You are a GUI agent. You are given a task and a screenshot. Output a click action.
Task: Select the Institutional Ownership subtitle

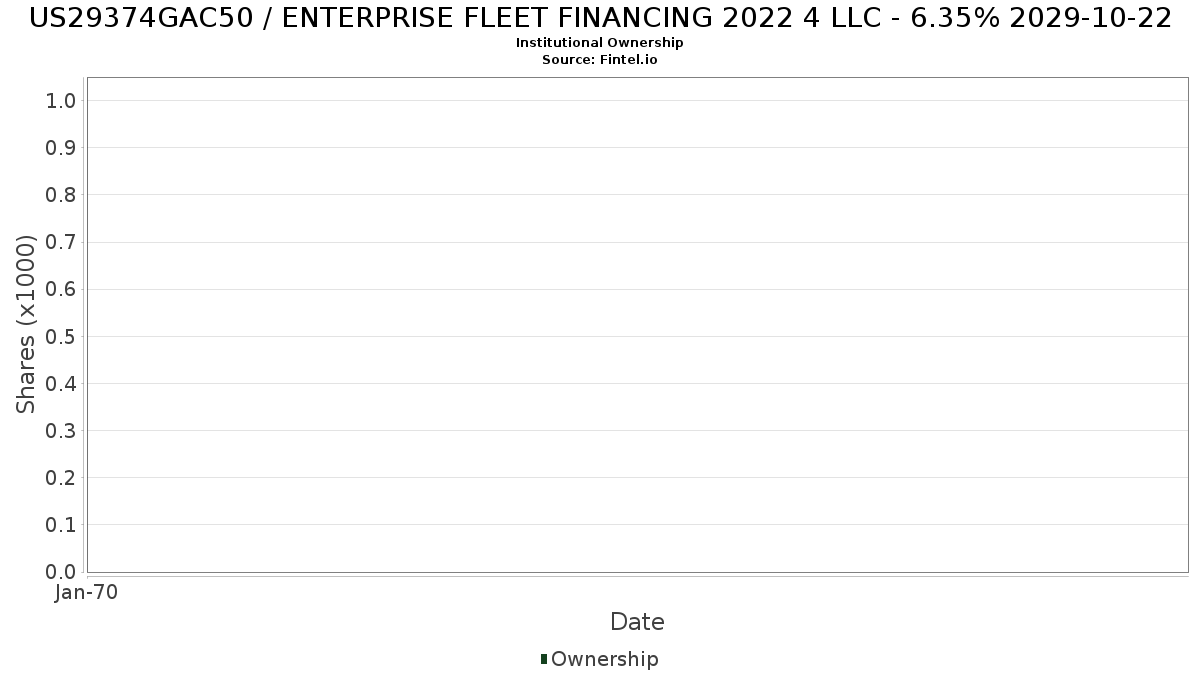(599, 43)
